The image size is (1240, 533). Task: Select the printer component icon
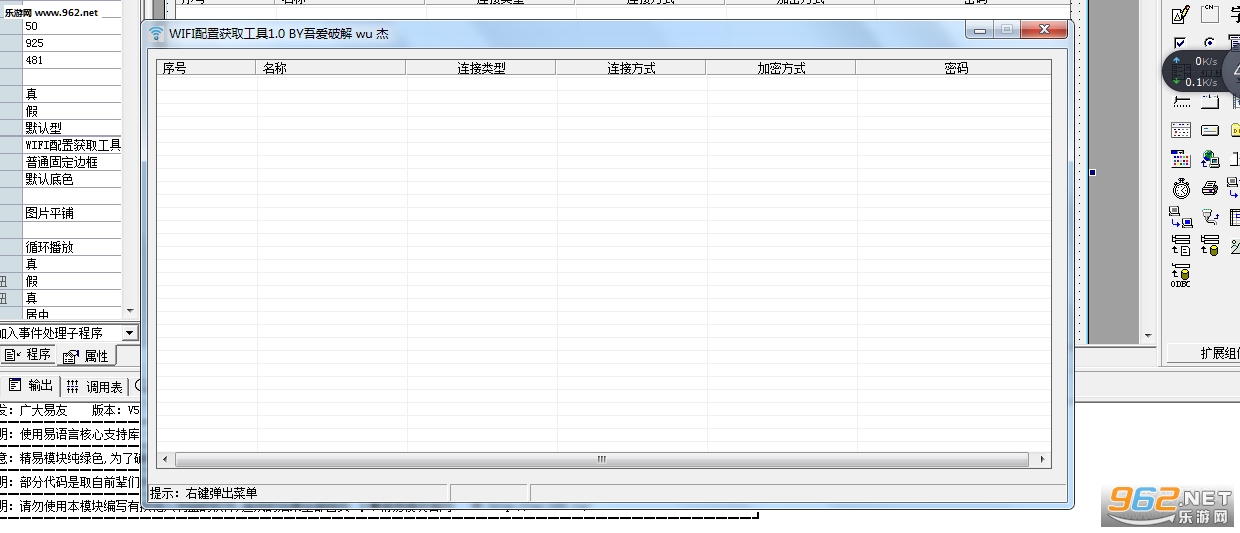point(1210,188)
